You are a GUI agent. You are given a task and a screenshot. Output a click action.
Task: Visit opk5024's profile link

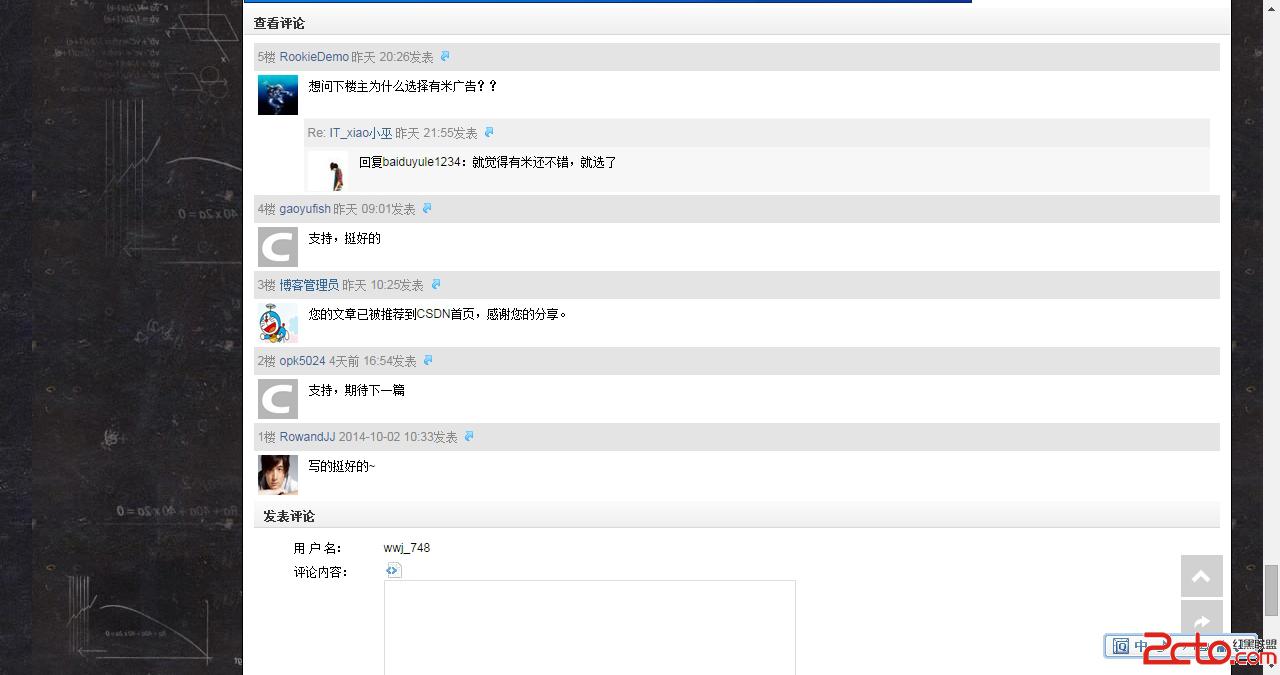(302, 361)
